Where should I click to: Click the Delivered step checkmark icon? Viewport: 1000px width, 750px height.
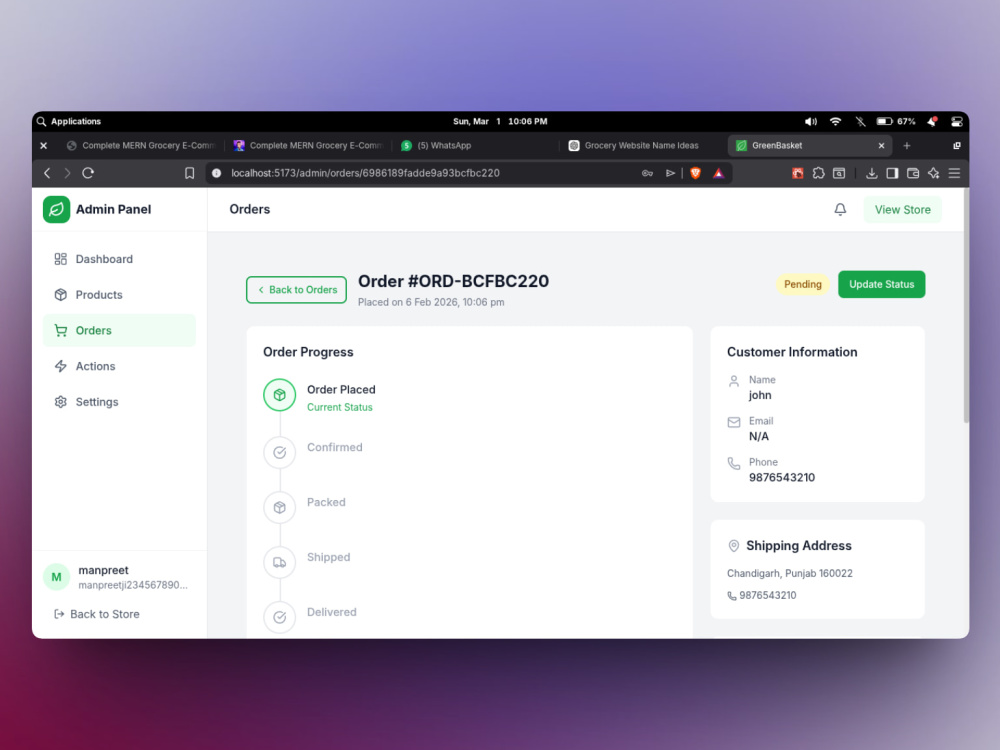tap(279, 617)
